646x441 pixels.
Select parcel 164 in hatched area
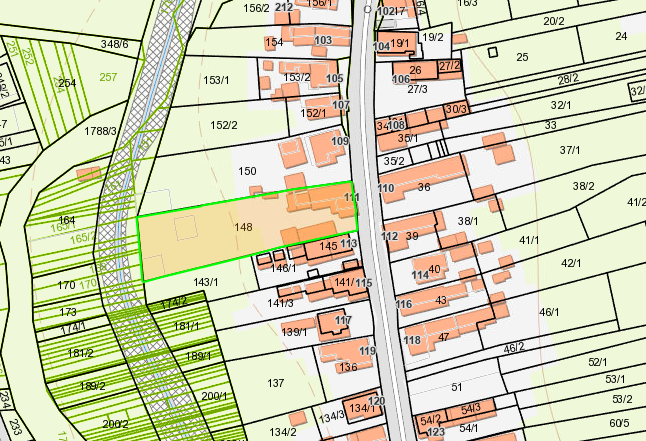pyautogui.click(x=67, y=220)
